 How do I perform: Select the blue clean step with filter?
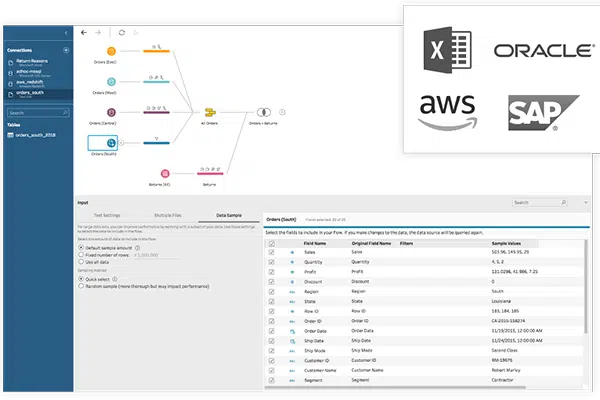[x=156, y=143]
